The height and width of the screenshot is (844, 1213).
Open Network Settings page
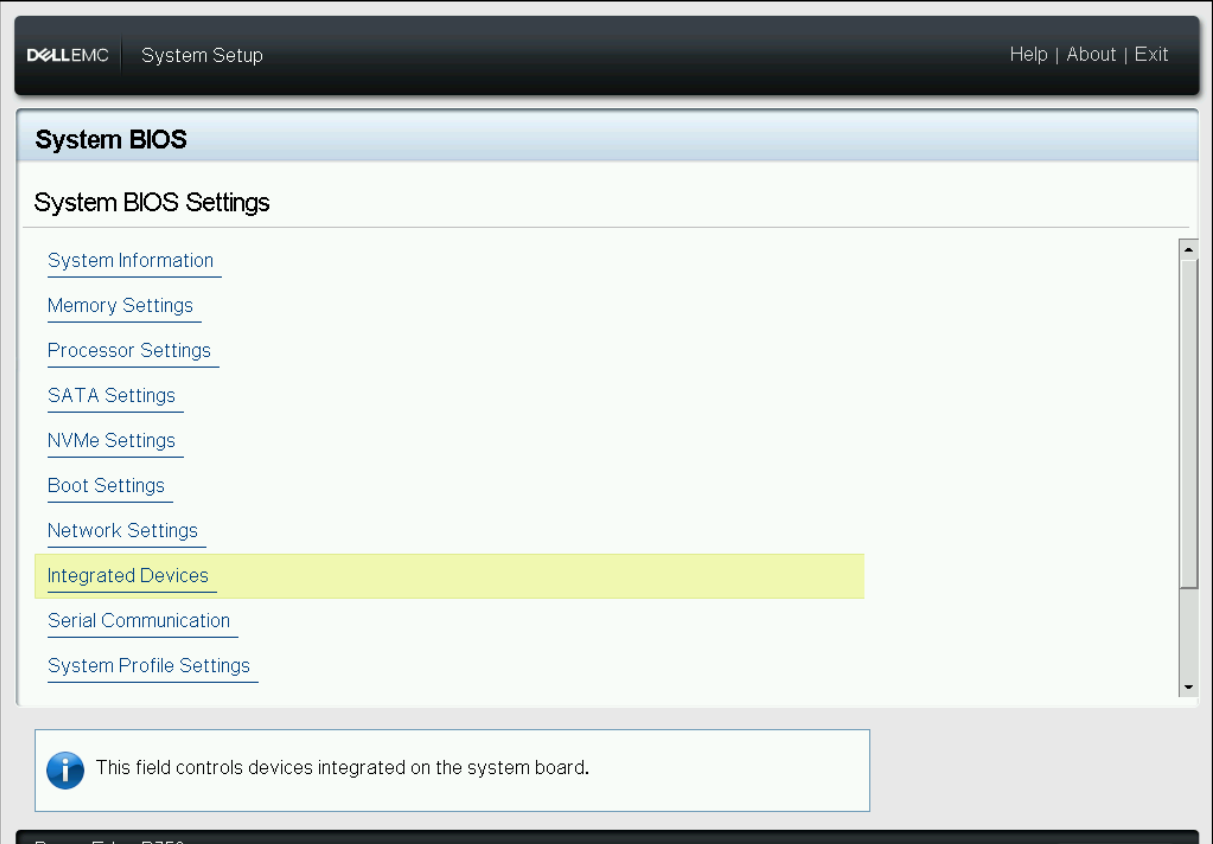pos(122,530)
